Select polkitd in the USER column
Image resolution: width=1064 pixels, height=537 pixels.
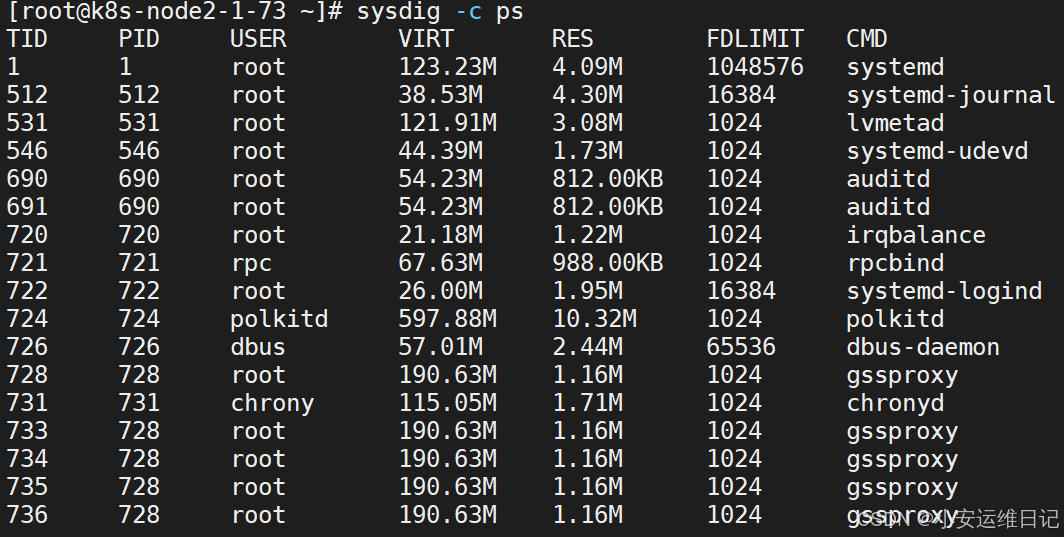point(279,318)
